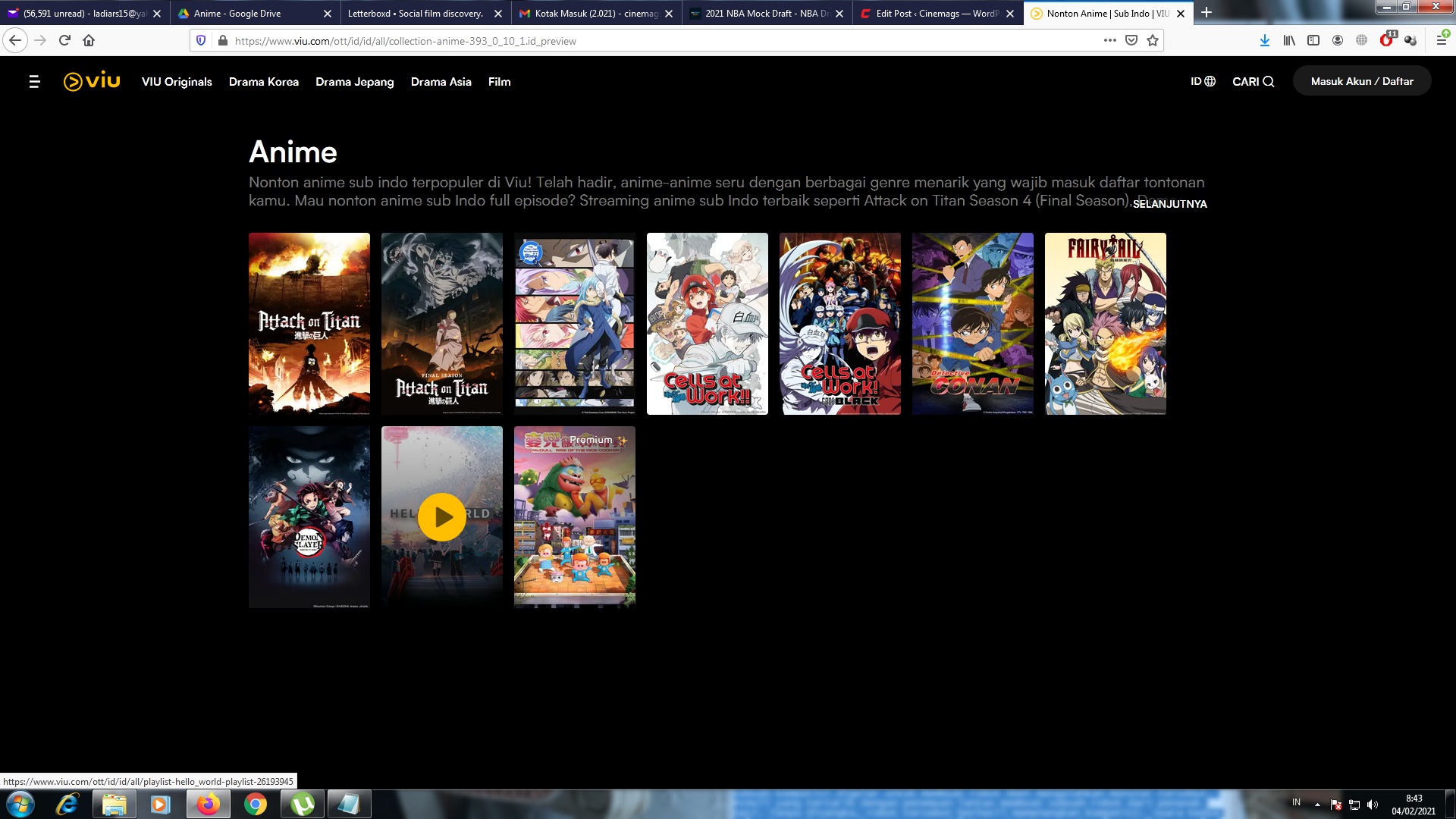This screenshot has width=1456, height=819.
Task: Open uTorrent from the taskbar
Action: click(x=303, y=804)
